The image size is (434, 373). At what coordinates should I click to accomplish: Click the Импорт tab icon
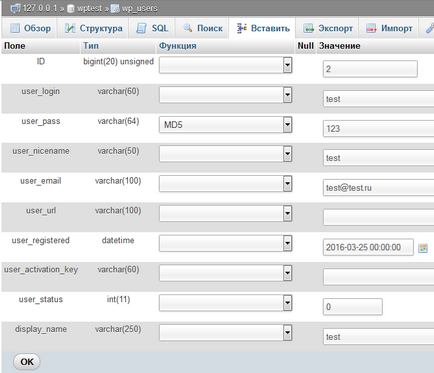click(371, 28)
